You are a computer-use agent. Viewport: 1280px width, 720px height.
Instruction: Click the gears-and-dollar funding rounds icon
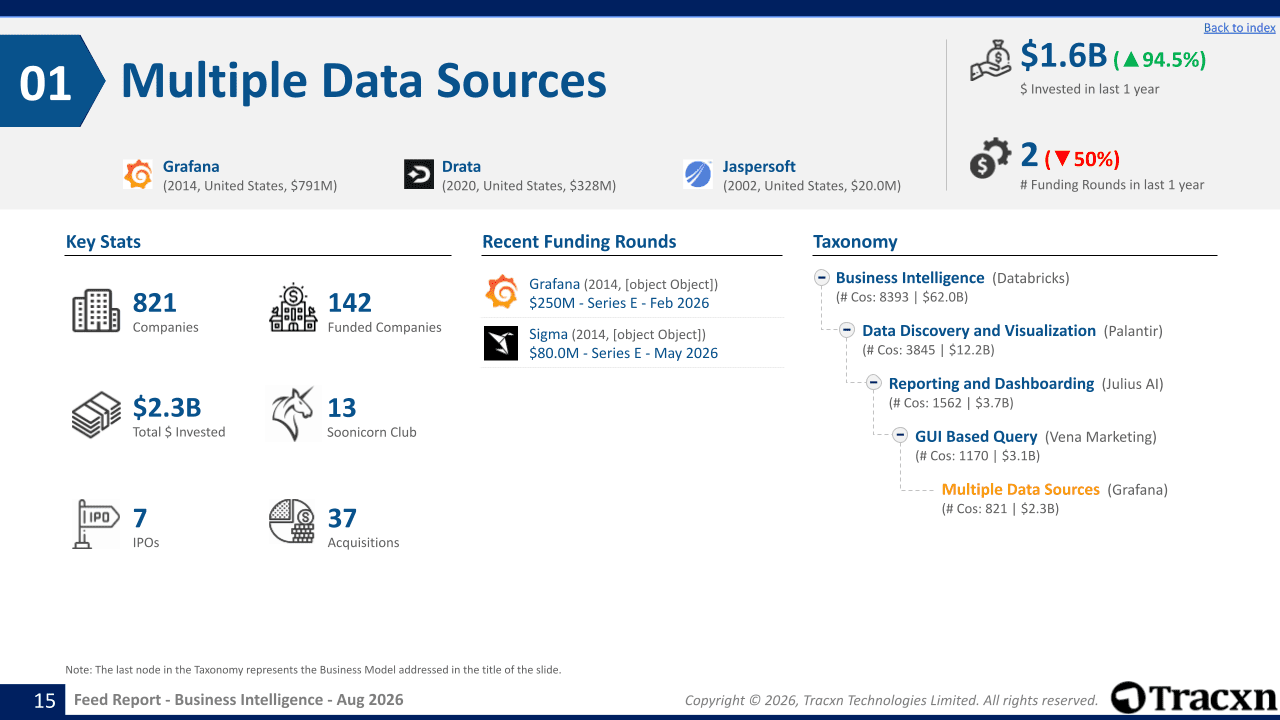(x=990, y=160)
